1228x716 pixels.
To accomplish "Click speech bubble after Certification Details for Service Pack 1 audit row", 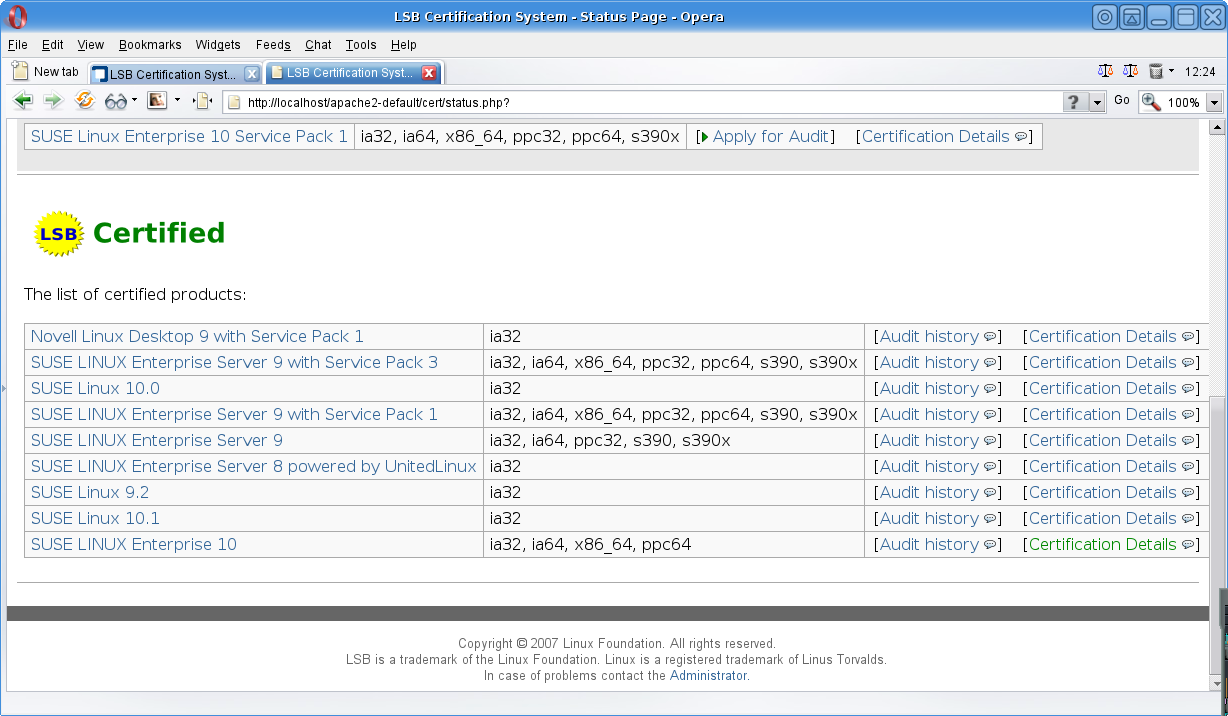I will click(x=1021, y=137).
